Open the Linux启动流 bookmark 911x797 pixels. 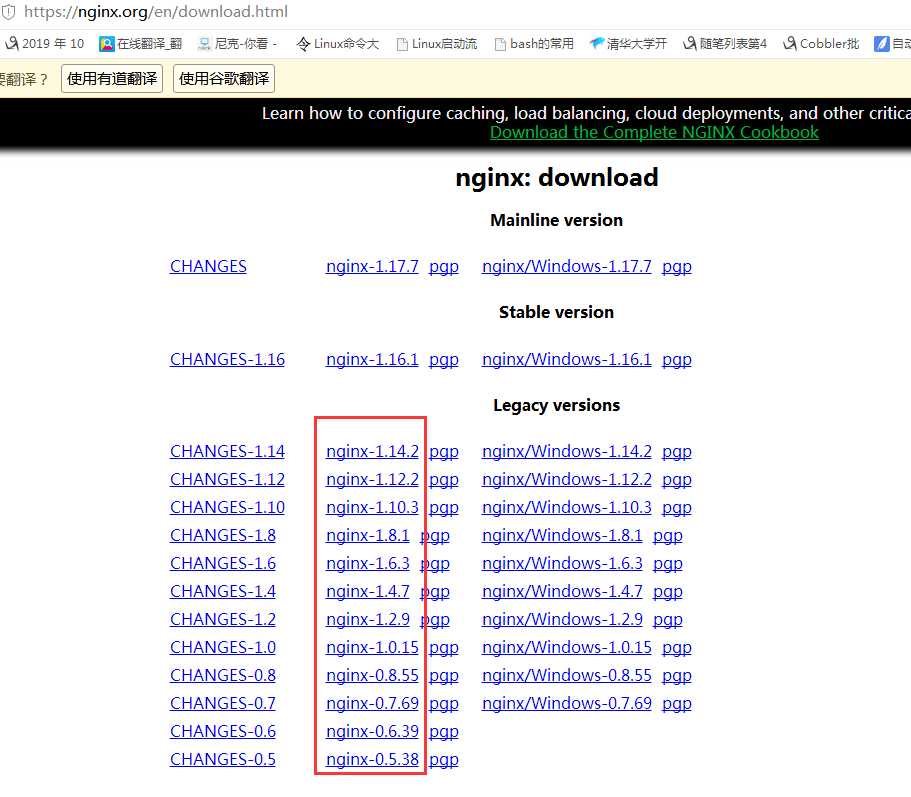coord(436,44)
